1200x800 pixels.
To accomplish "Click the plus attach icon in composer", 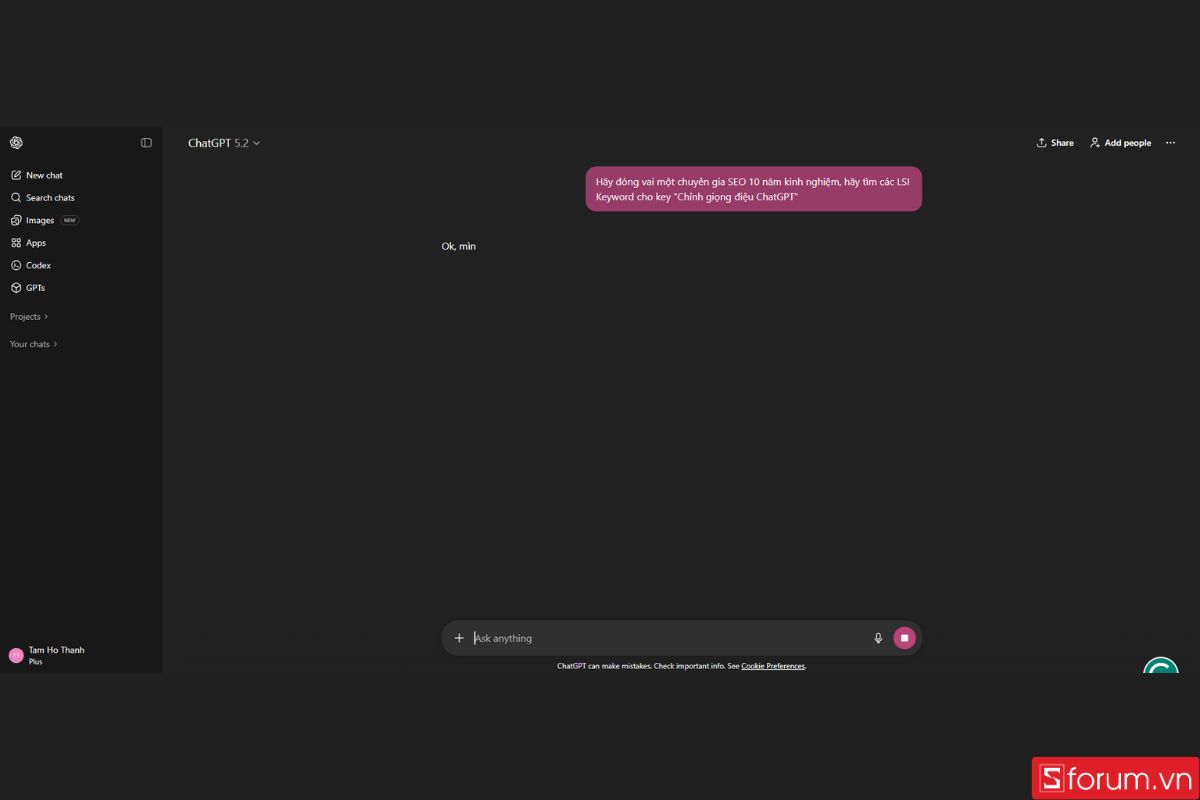I will tap(459, 638).
